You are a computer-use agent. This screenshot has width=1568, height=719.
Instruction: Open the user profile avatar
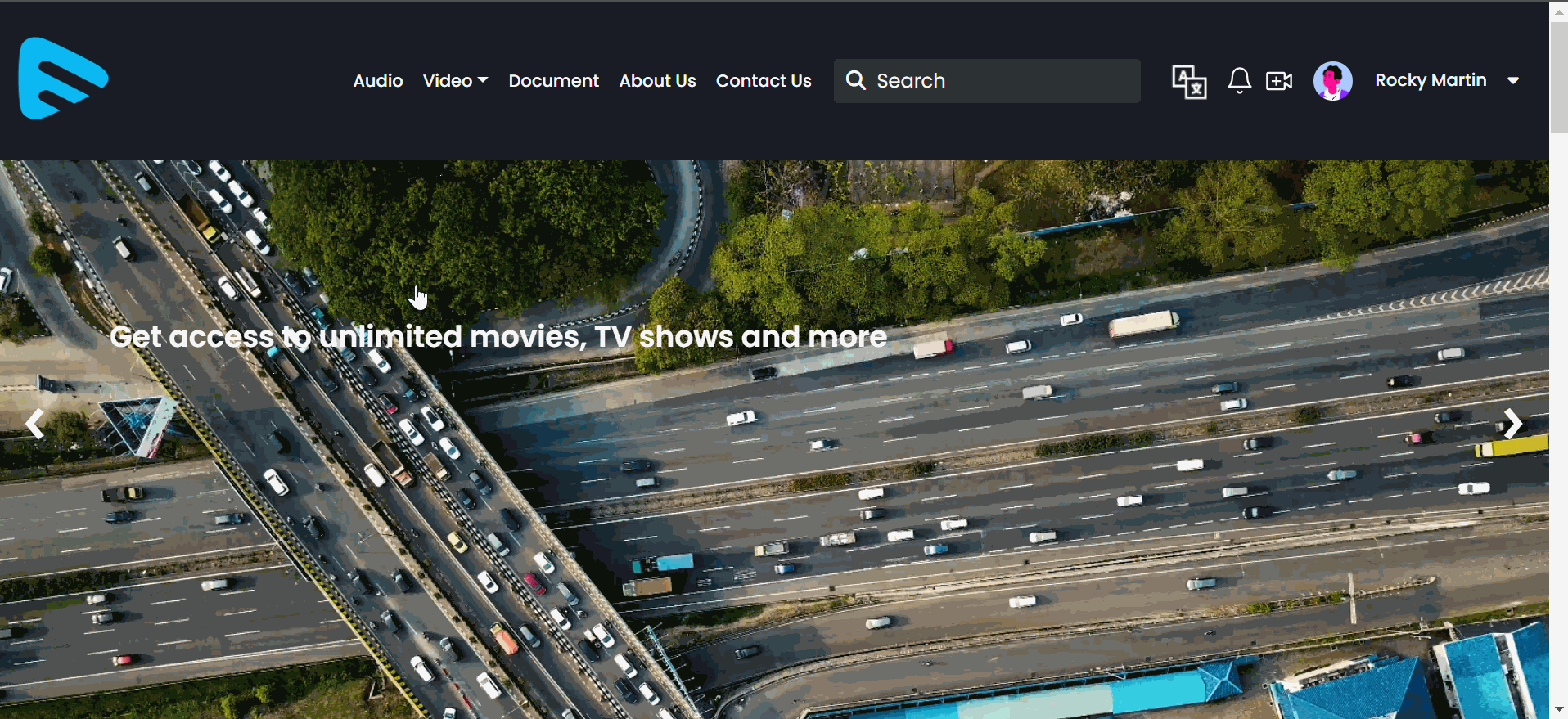click(1332, 81)
